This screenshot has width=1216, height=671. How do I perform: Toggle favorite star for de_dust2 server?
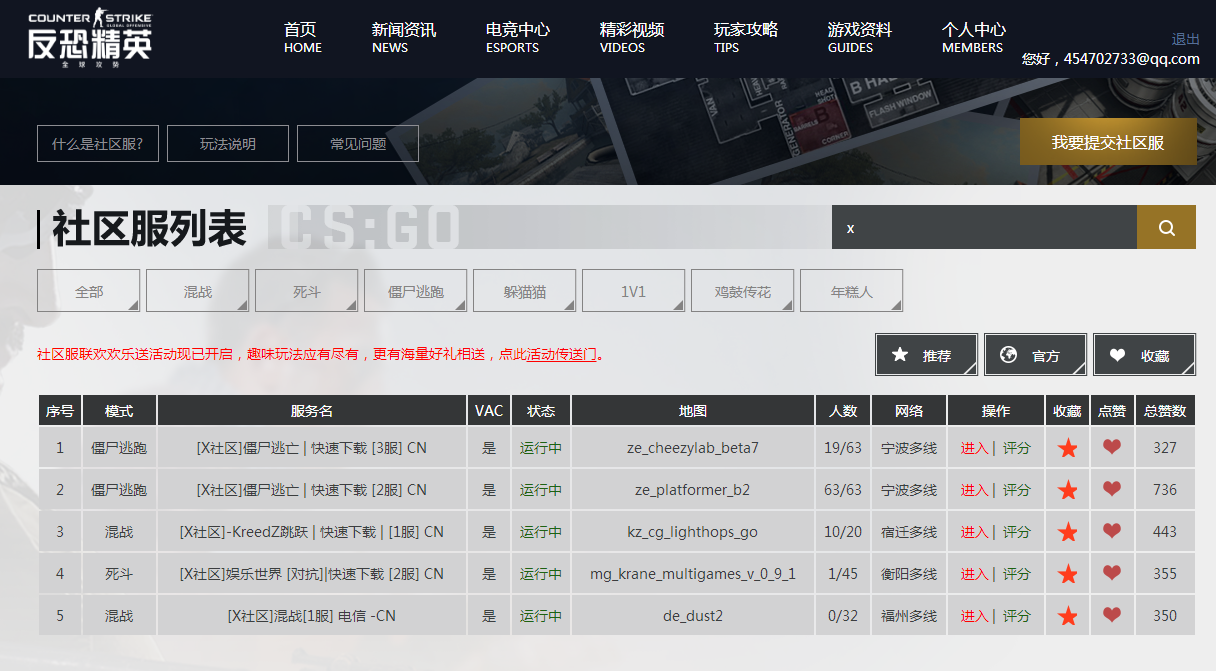click(1067, 615)
